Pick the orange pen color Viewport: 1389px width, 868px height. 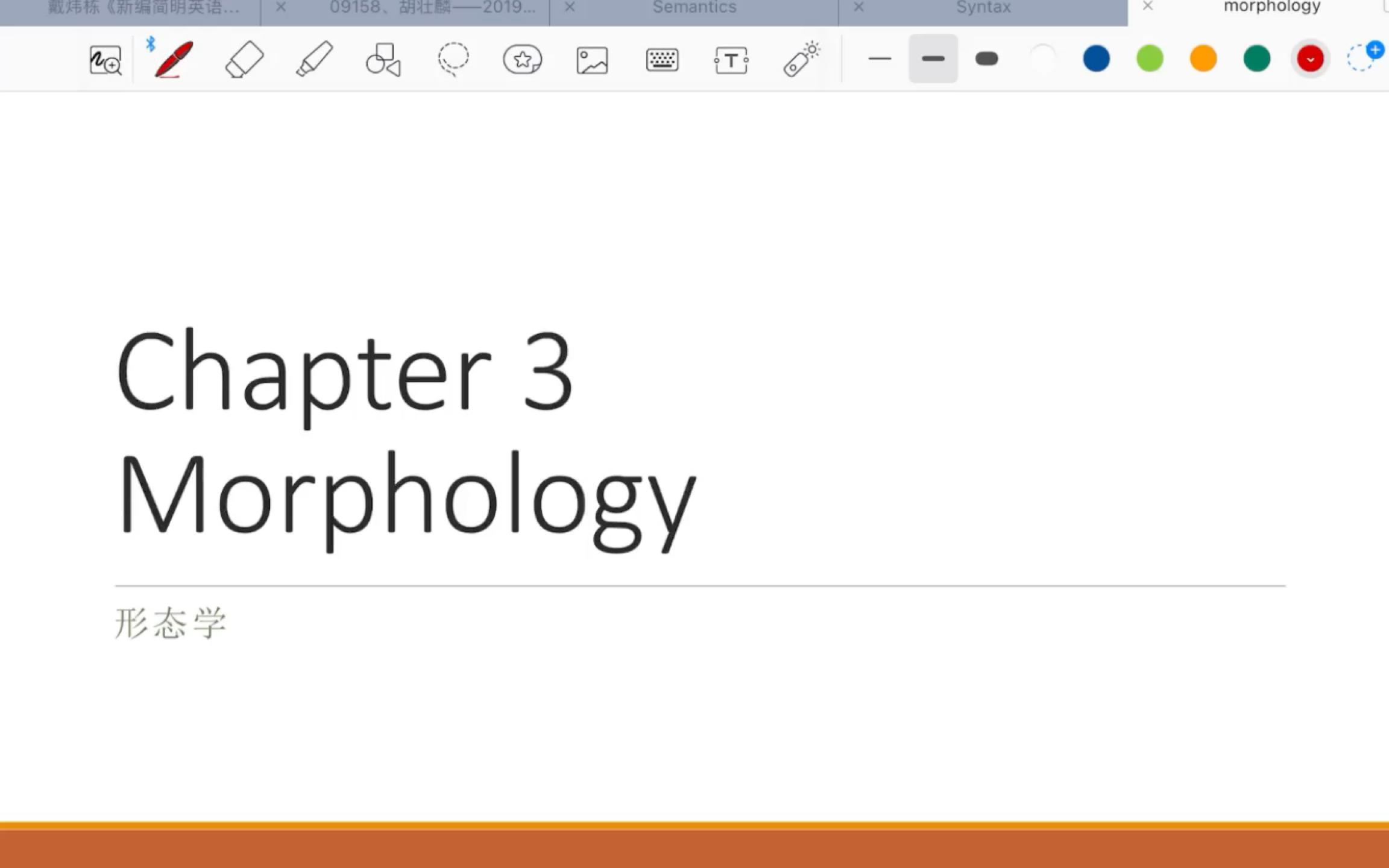pyautogui.click(x=1203, y=58)
